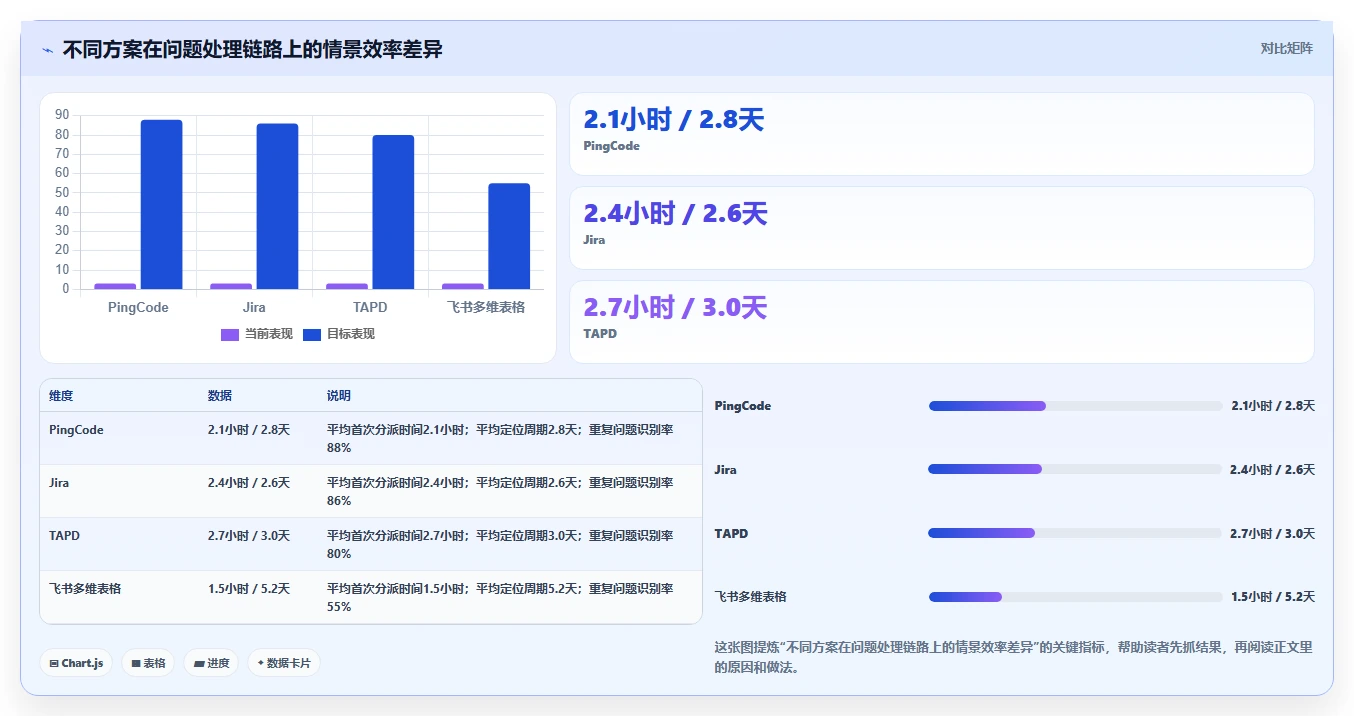The image size is (1354, 716).
Task: Click the 说明 column header
Action: pos(339,396)
